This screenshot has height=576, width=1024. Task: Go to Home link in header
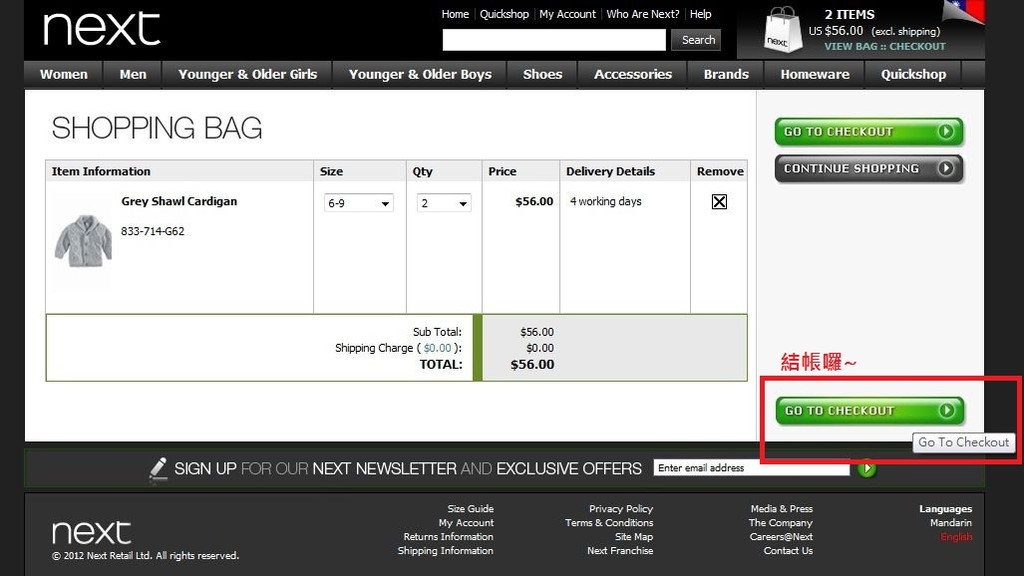[455, 14]
